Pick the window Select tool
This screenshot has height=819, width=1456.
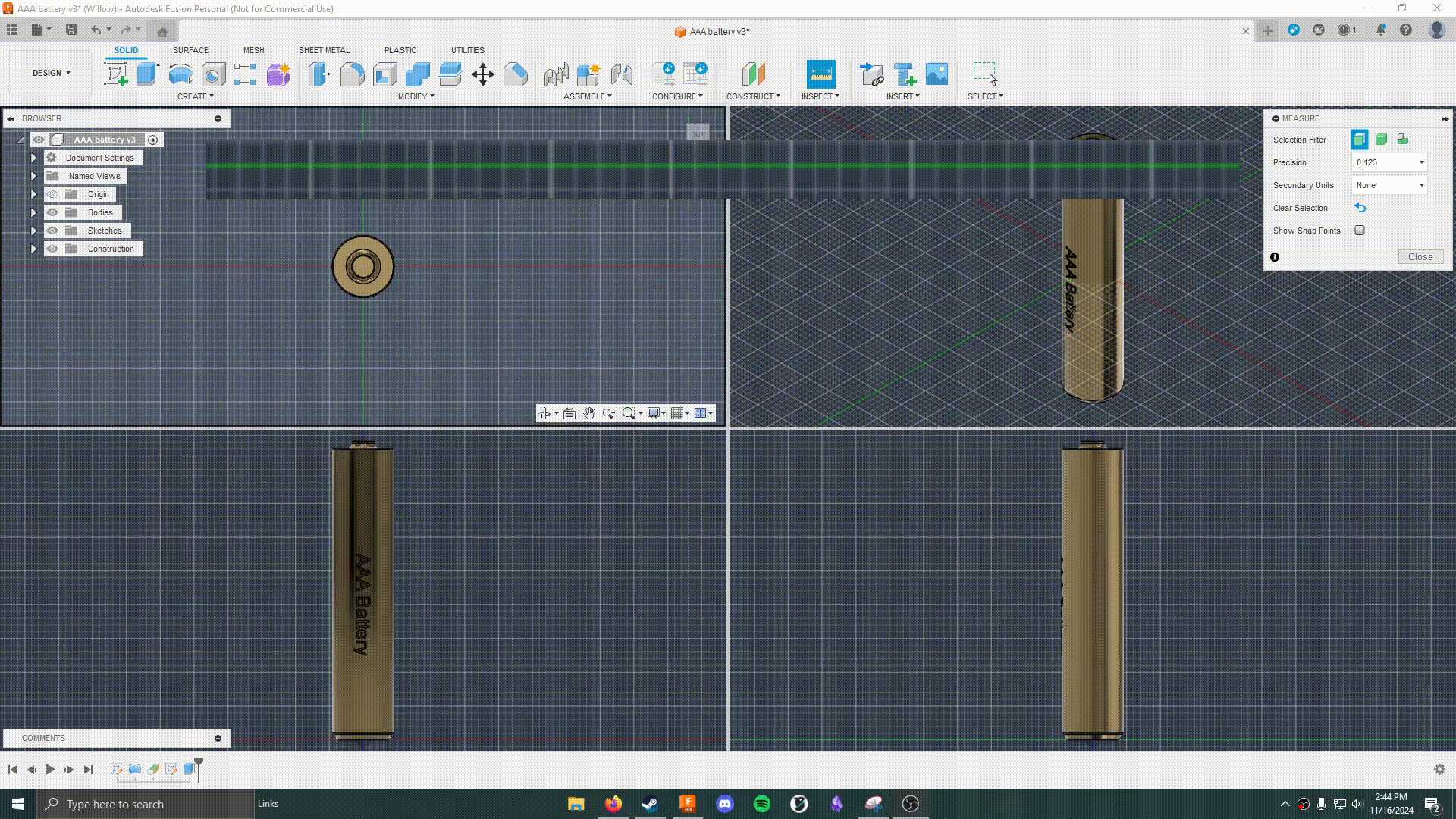[985, 74]
